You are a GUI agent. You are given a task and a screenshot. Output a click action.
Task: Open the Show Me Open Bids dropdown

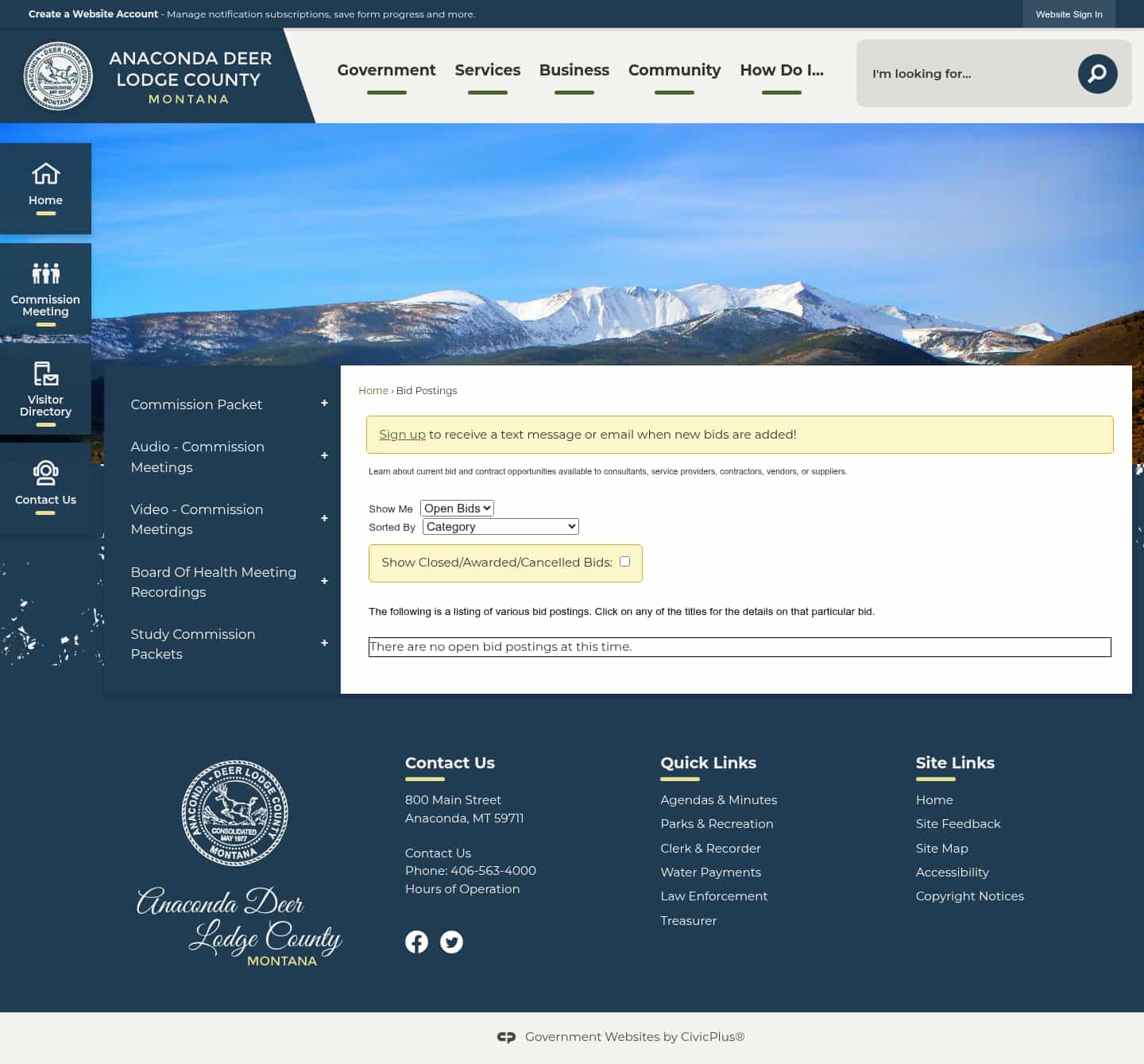click(x=457, y=508)
